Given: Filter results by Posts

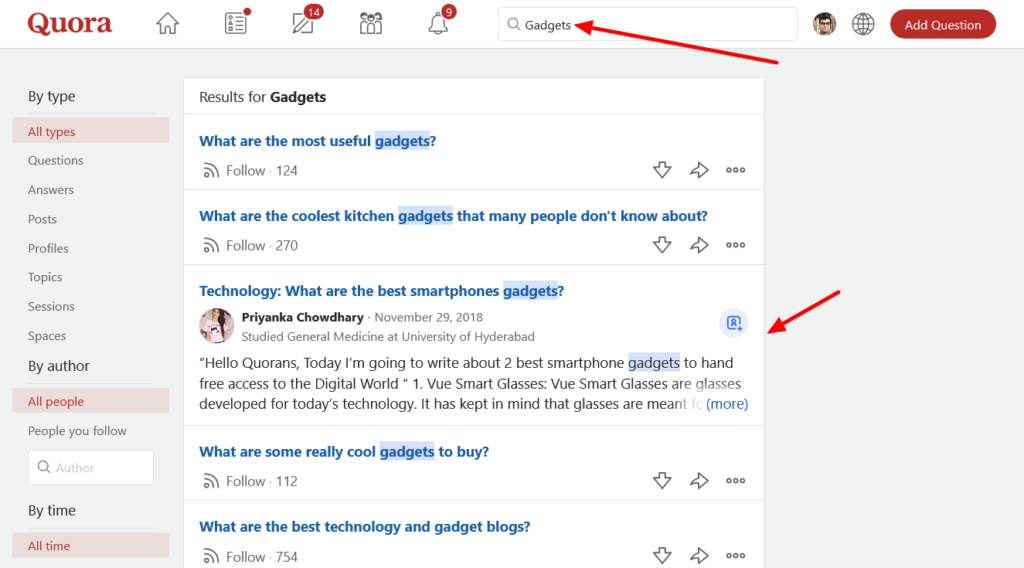Looking at the screenshot, I should pos(42,219).
